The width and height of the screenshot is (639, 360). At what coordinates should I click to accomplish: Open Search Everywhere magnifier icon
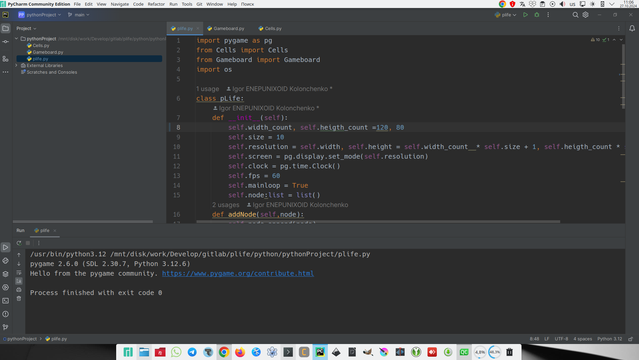click(x=575, y=15)
